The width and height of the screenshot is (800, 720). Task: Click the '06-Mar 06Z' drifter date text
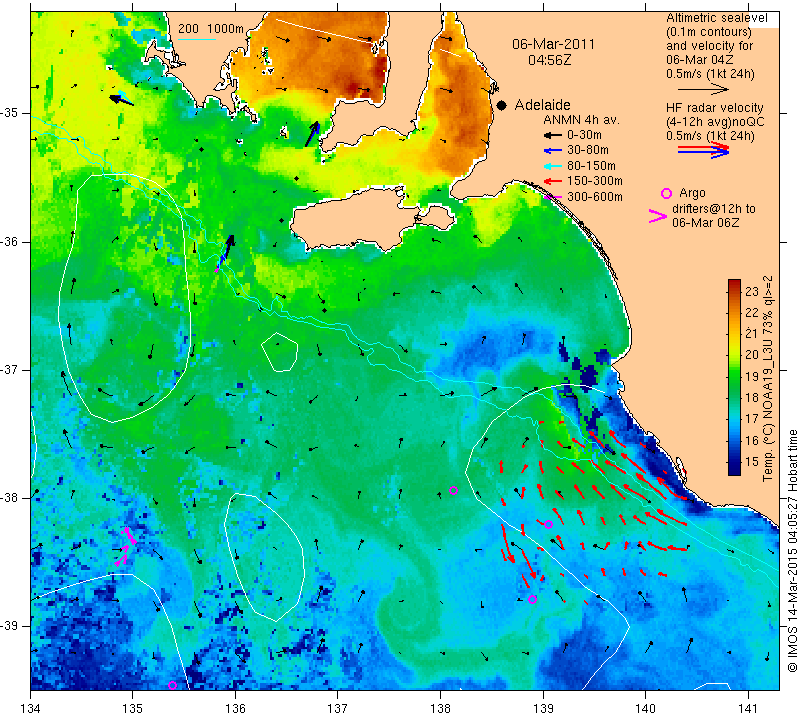706,222
